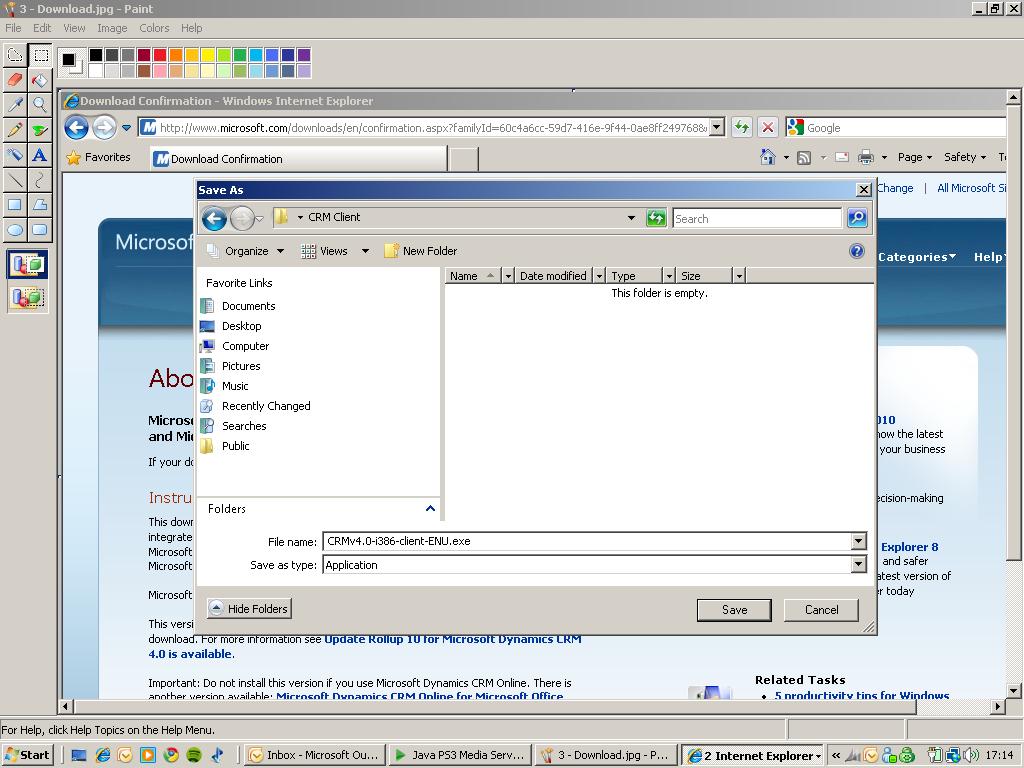The height and width of the screenshot is (768, 1024).
Task: Open Paint's File menu
Action: 13,28
